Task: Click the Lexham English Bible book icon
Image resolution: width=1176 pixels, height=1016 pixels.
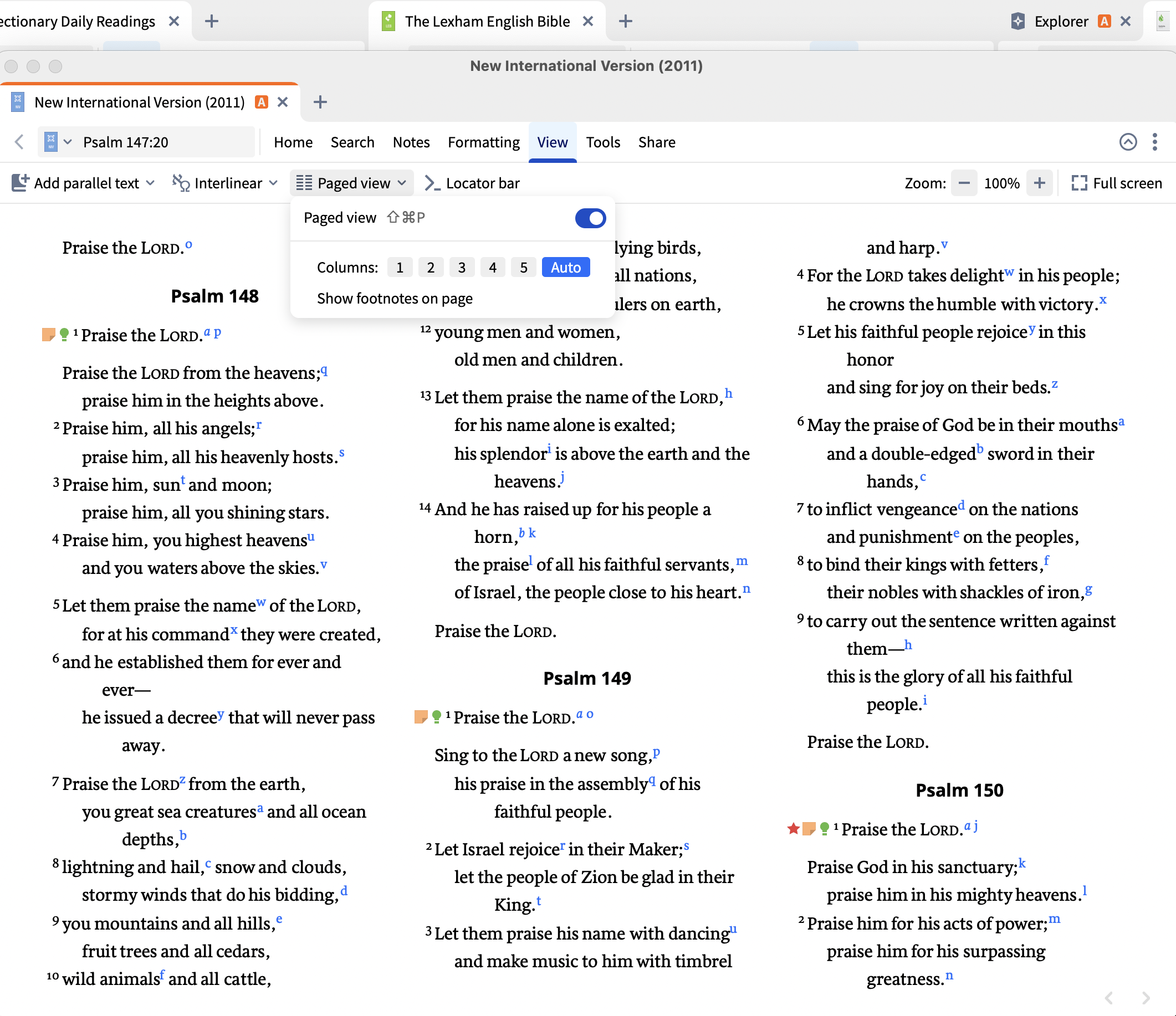Action: (388, 22)
